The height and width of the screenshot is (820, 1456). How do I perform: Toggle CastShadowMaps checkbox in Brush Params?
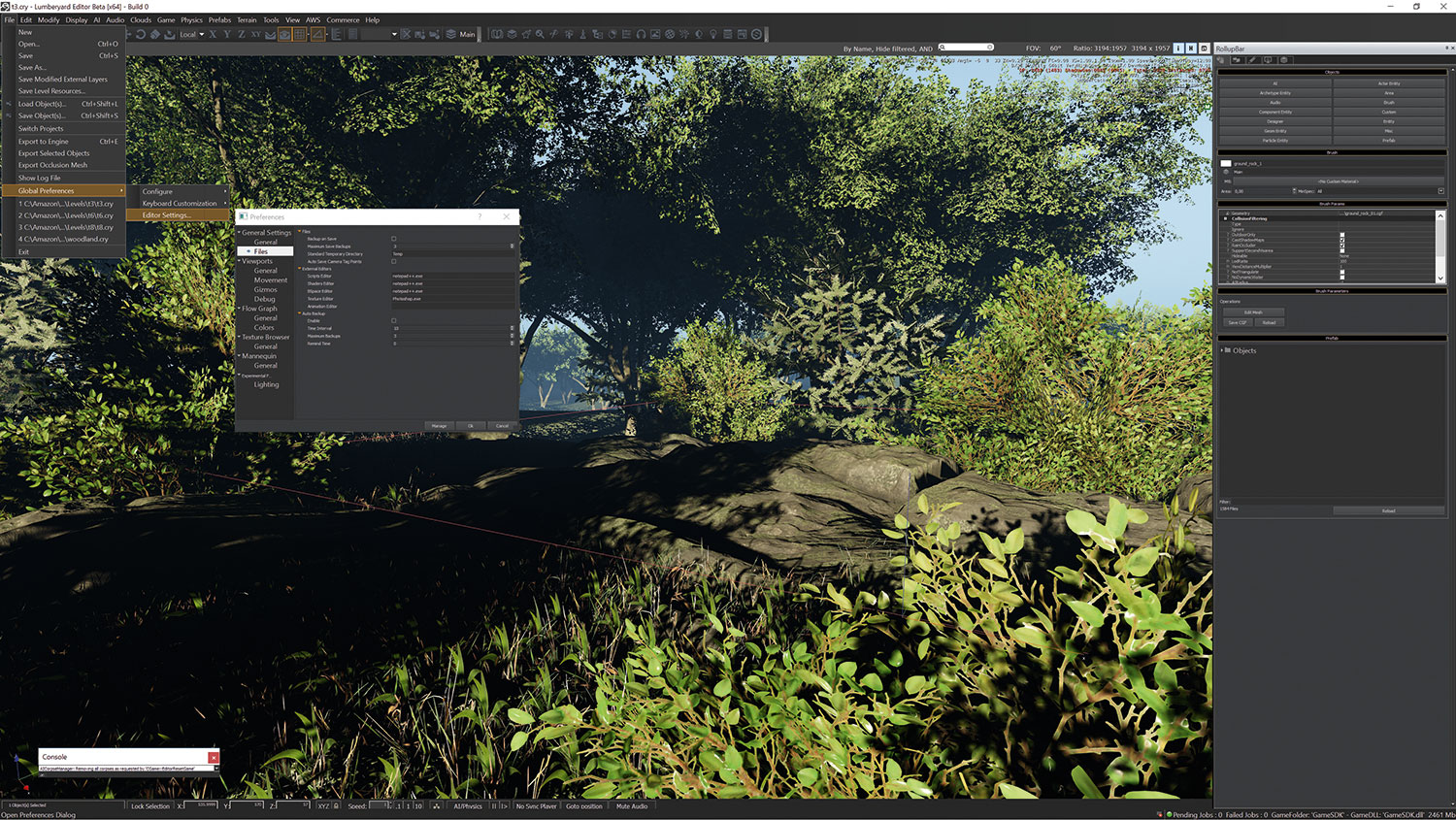point(1342,240)
